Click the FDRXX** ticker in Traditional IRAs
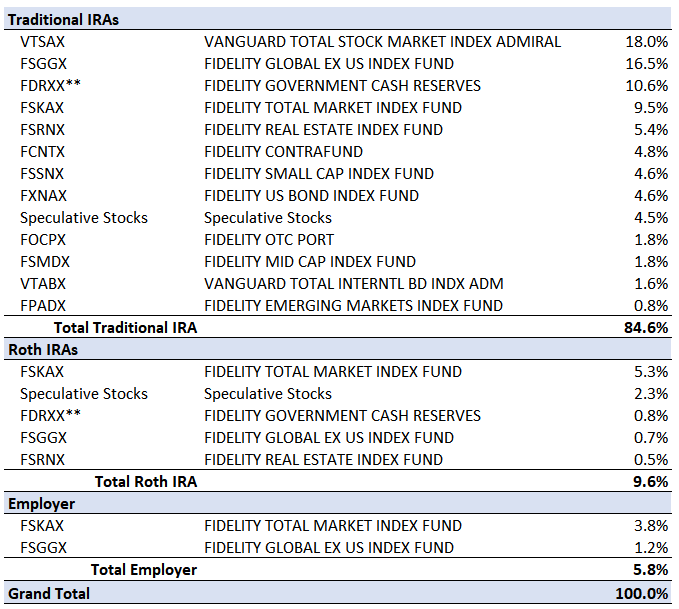679x609 pixels. (x=50, y=86)
